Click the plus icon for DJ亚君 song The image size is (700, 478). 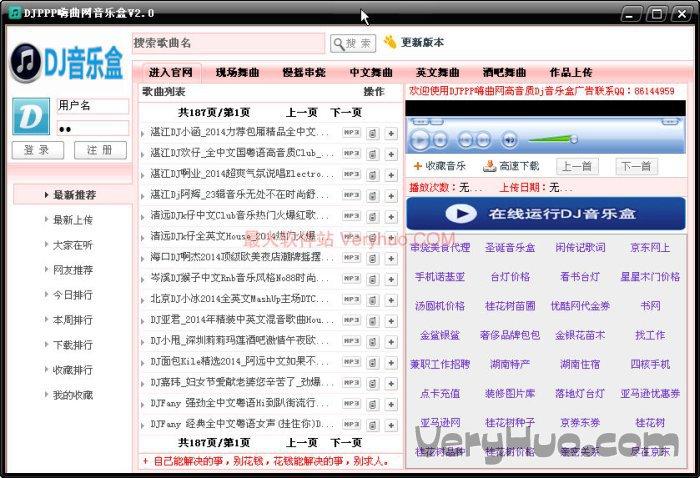391,321
